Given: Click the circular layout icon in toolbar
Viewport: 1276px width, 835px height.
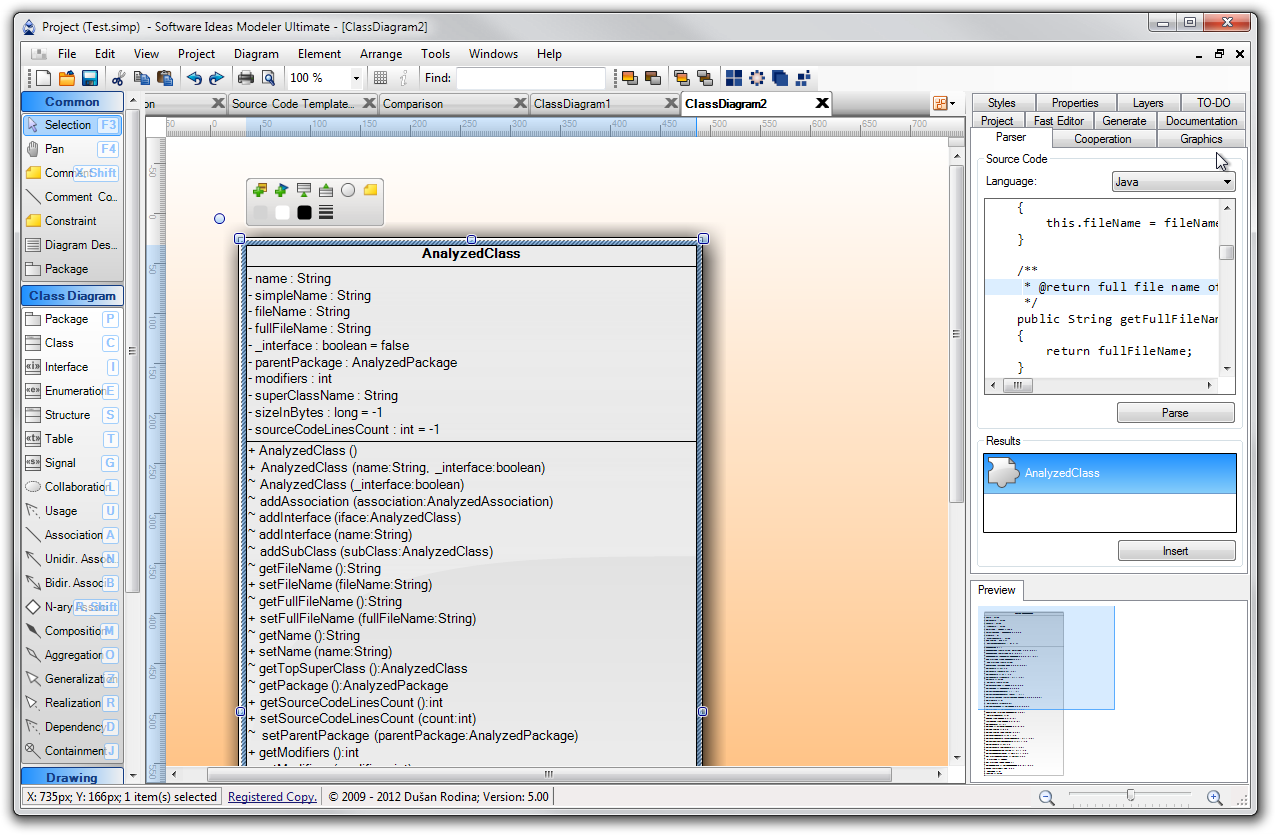Looking at the screenshot, I should pyautogui.click(x=757, y=78).
